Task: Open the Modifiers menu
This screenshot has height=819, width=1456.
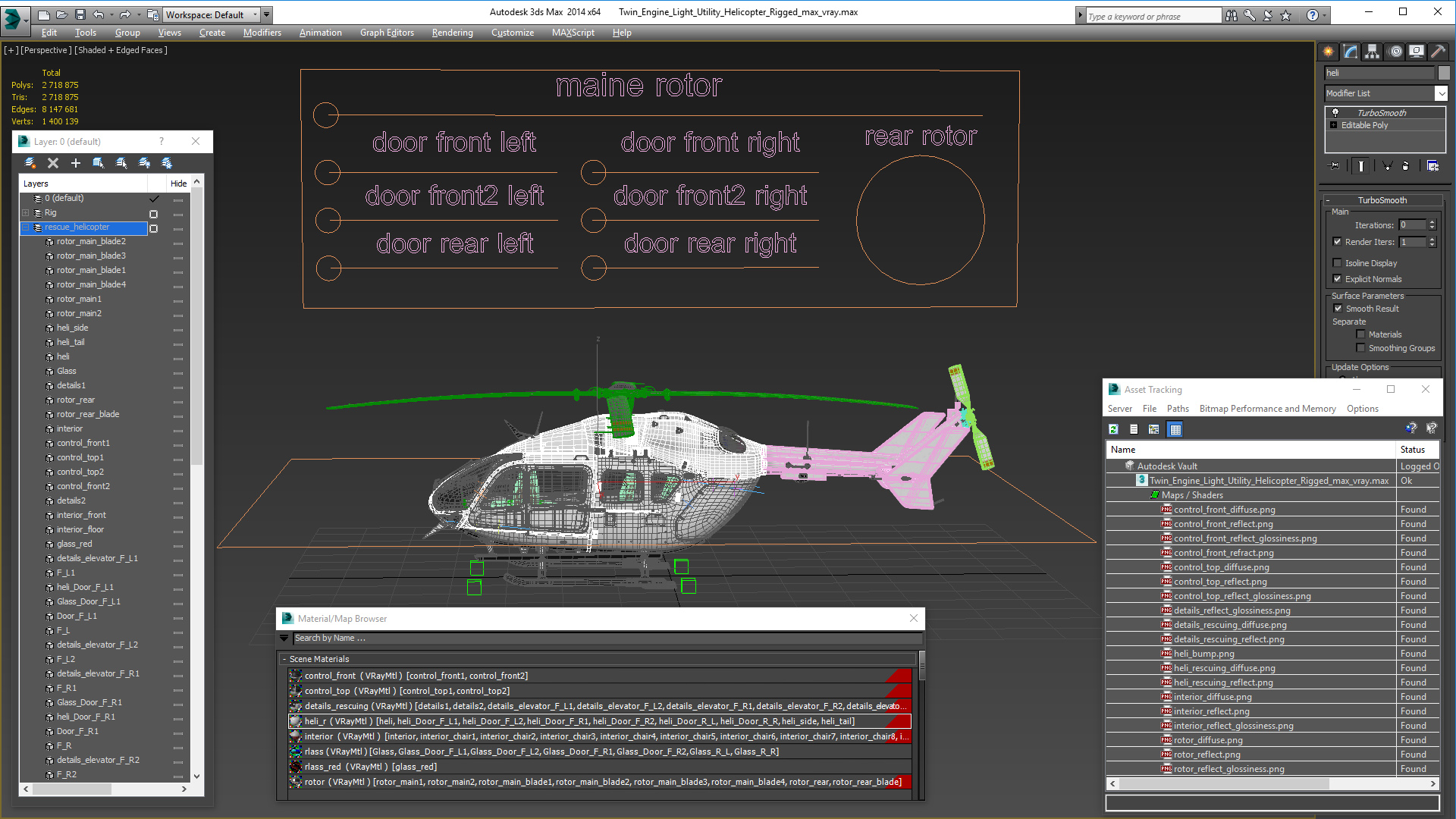Action: pyautogui.click(x=262, y=33)
